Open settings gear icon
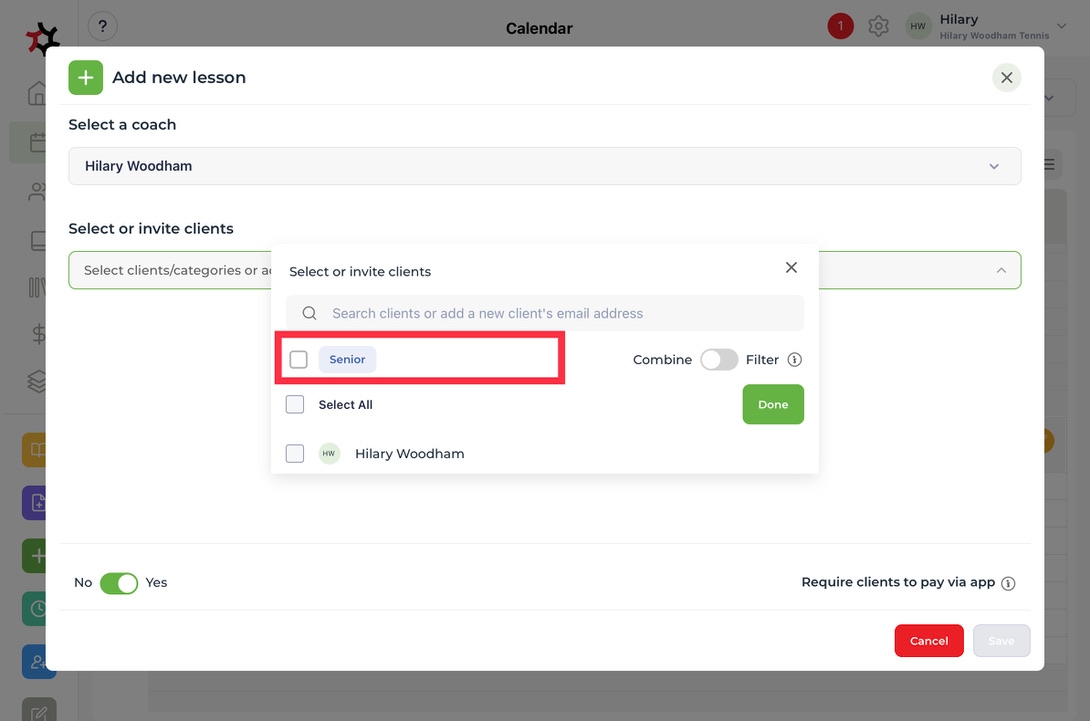1090x721 pixels. click(x=878, y=27)
